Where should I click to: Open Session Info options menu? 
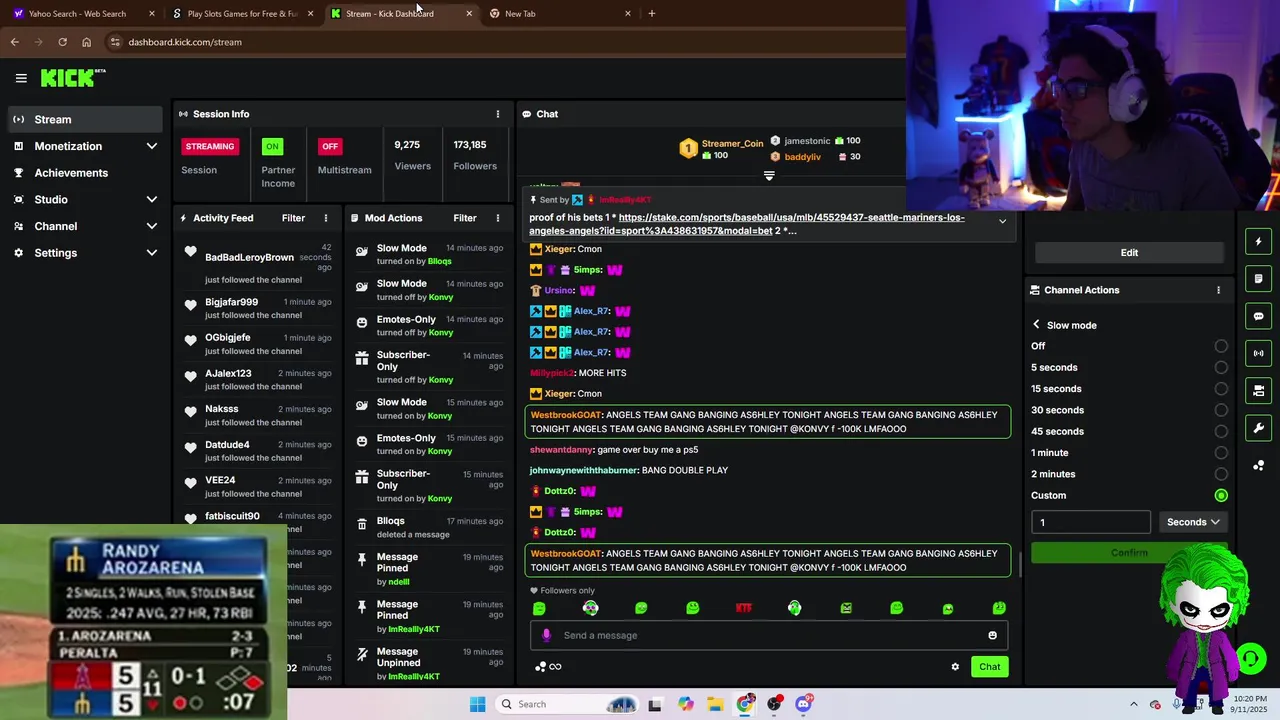coord(498,114)
